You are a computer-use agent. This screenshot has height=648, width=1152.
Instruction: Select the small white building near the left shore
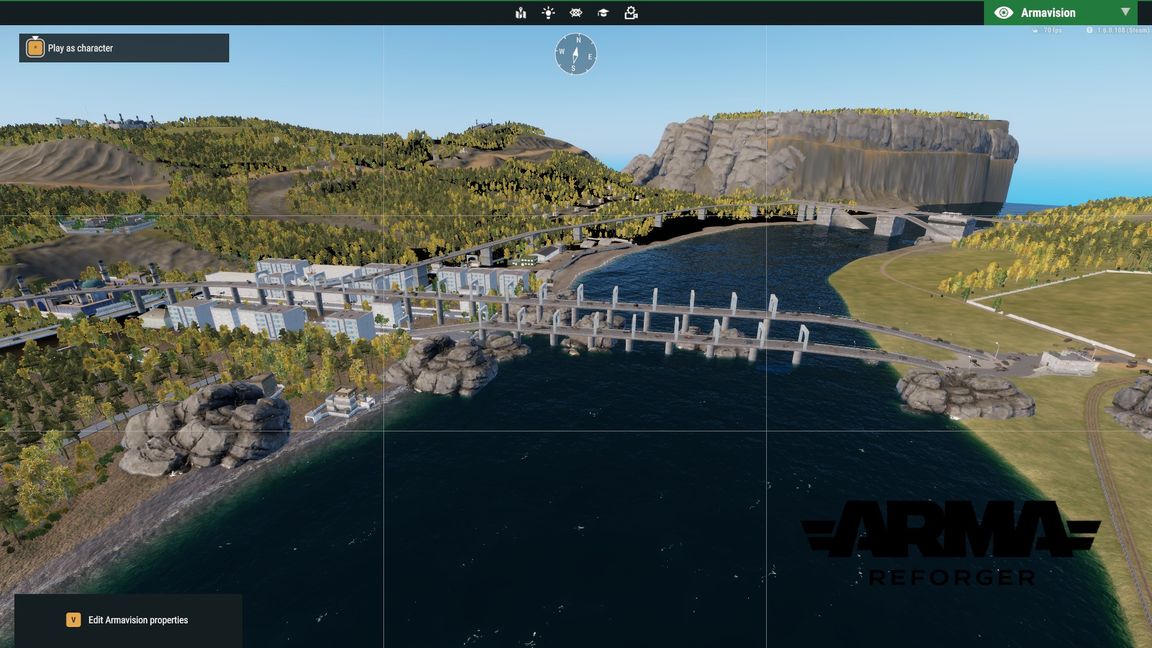coord(342,404)
